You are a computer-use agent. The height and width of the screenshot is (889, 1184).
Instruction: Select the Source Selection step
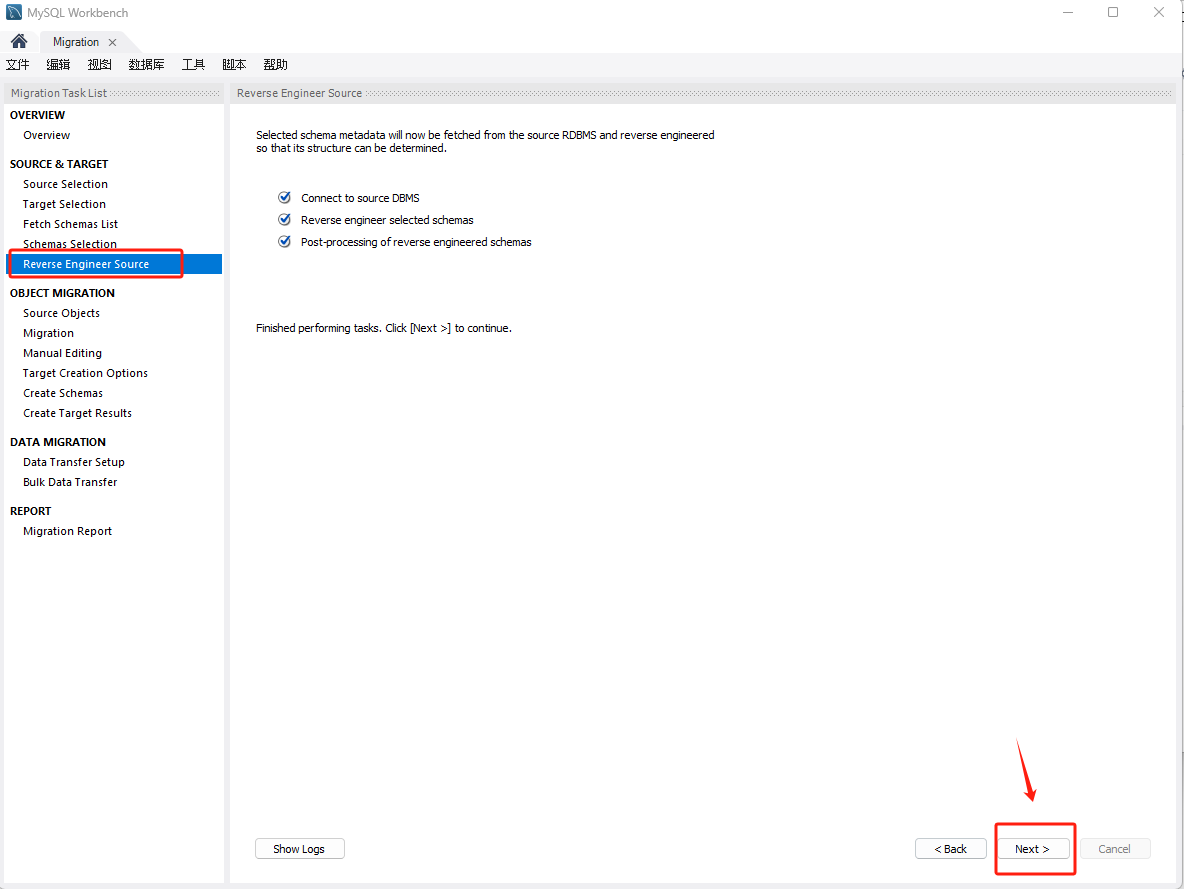(x=65, y=184)
